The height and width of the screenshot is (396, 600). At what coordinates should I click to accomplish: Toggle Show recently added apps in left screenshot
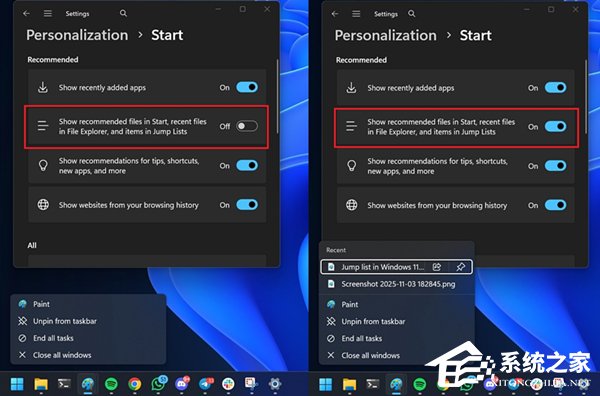point(247,87)
